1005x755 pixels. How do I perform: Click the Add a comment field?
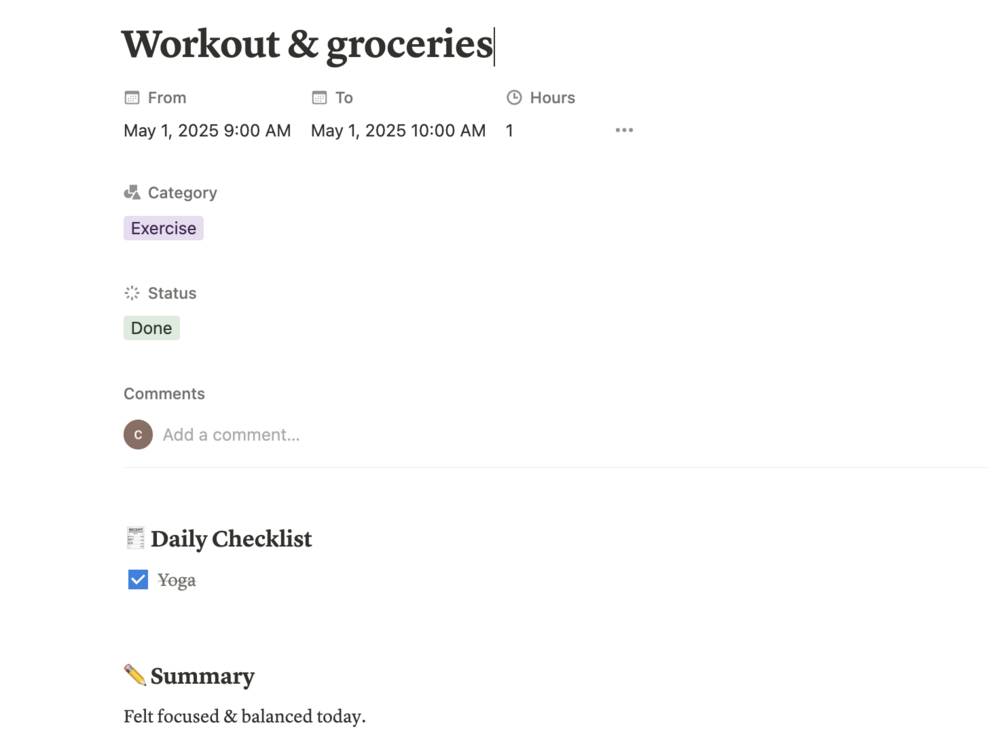231,435
